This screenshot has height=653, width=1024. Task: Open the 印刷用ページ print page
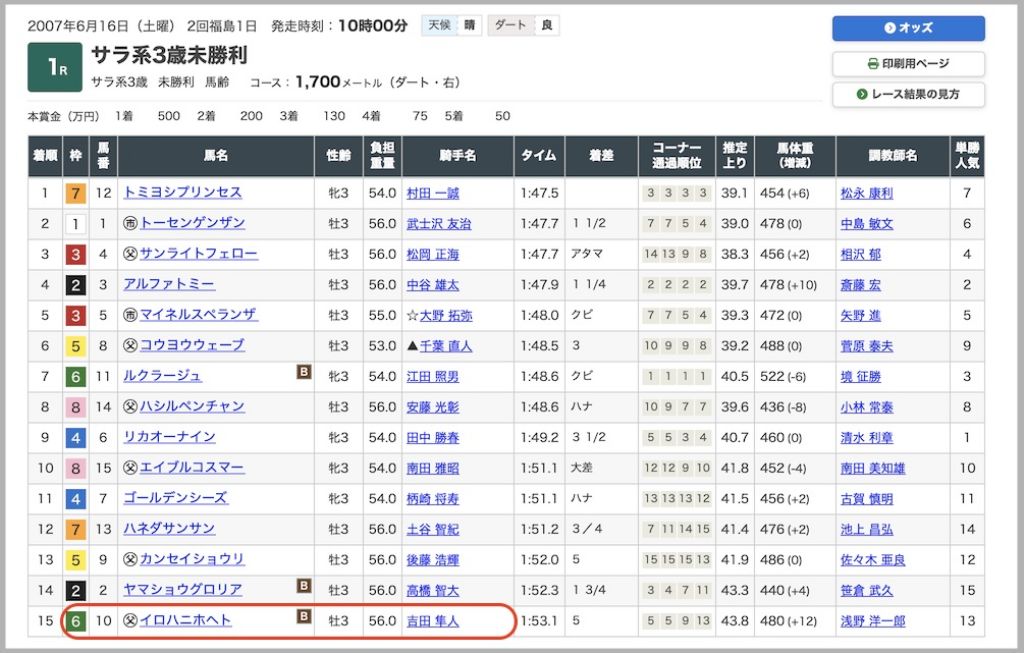908,63
